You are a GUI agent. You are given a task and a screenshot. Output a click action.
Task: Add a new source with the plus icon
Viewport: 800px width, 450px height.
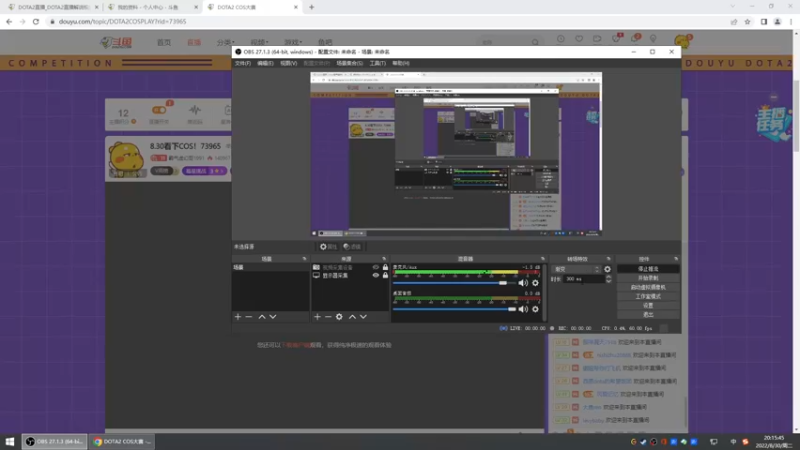click(317, 317)
